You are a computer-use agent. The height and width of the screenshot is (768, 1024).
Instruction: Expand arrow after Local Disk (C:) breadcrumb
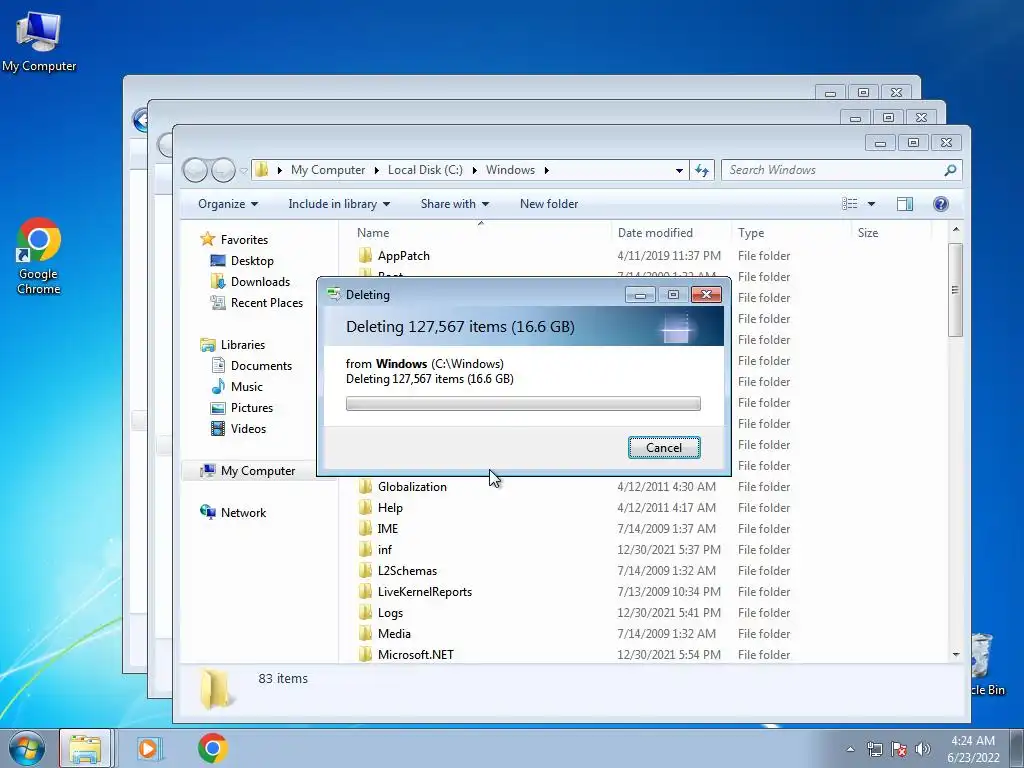pos(475,170)
